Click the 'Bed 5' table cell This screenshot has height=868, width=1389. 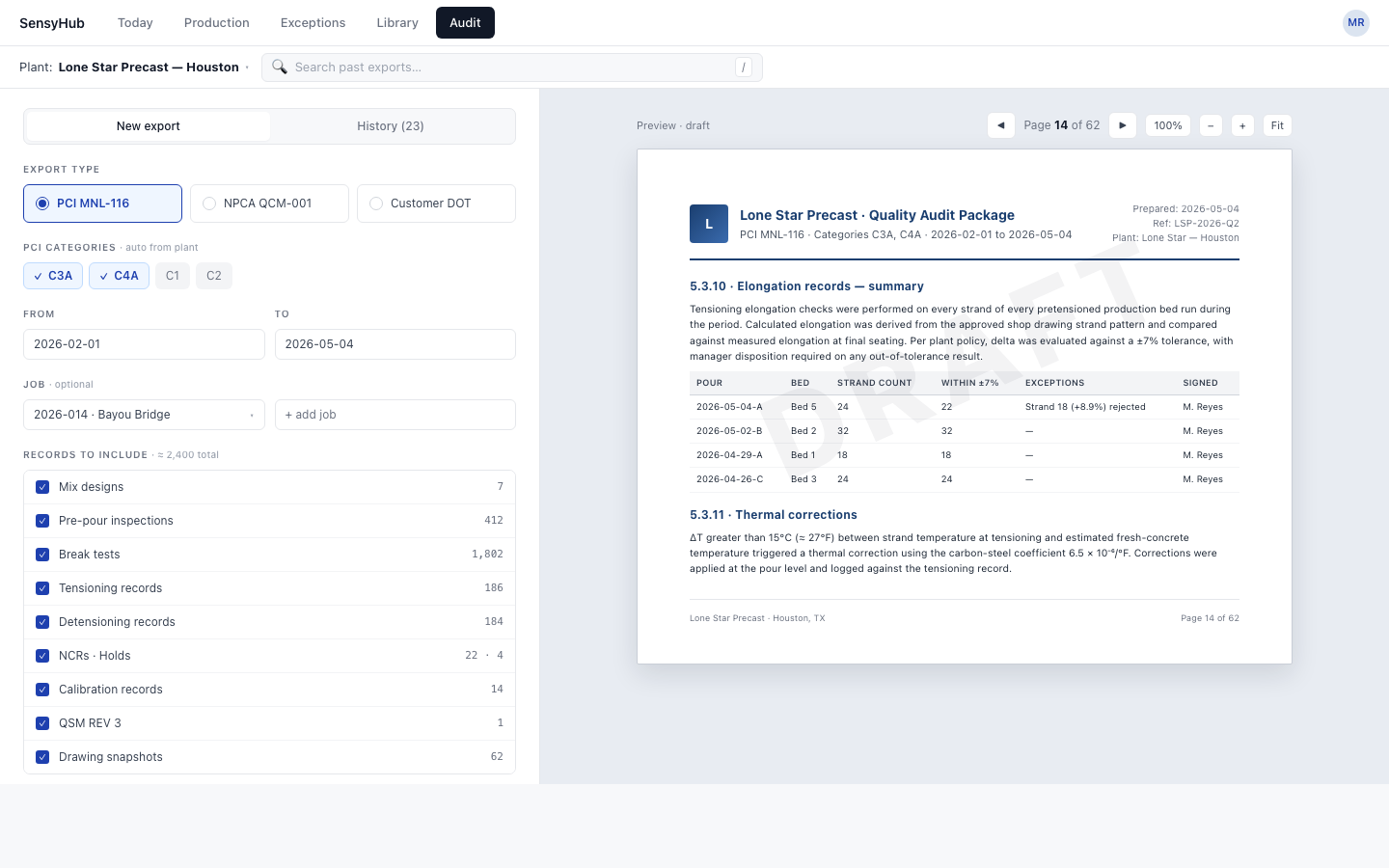pyautogui.click(x=803, y=407)
